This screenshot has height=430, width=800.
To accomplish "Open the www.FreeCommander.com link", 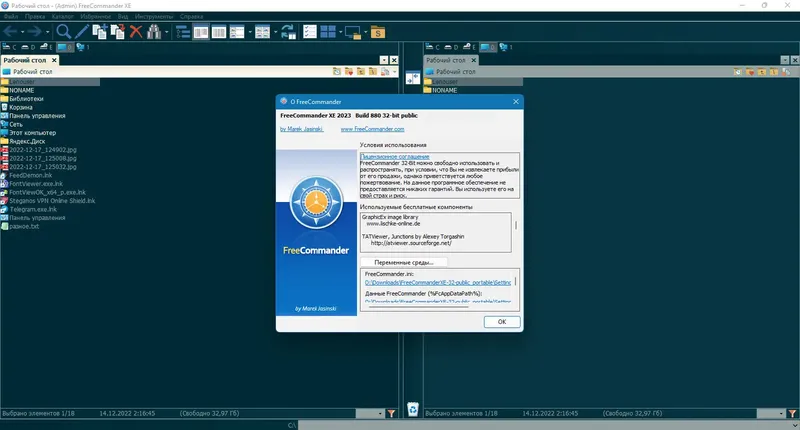I will 372,129.
